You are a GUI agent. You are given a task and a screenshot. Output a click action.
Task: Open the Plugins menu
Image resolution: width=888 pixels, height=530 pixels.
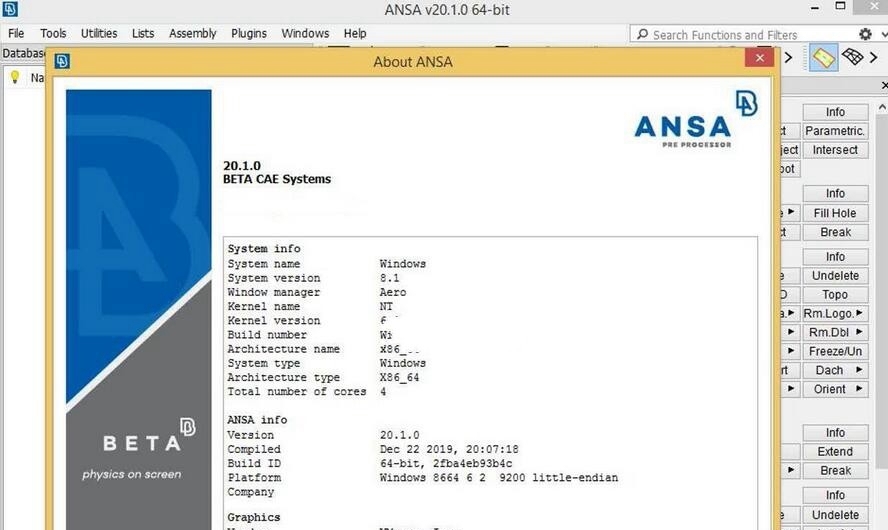[249, 33]
